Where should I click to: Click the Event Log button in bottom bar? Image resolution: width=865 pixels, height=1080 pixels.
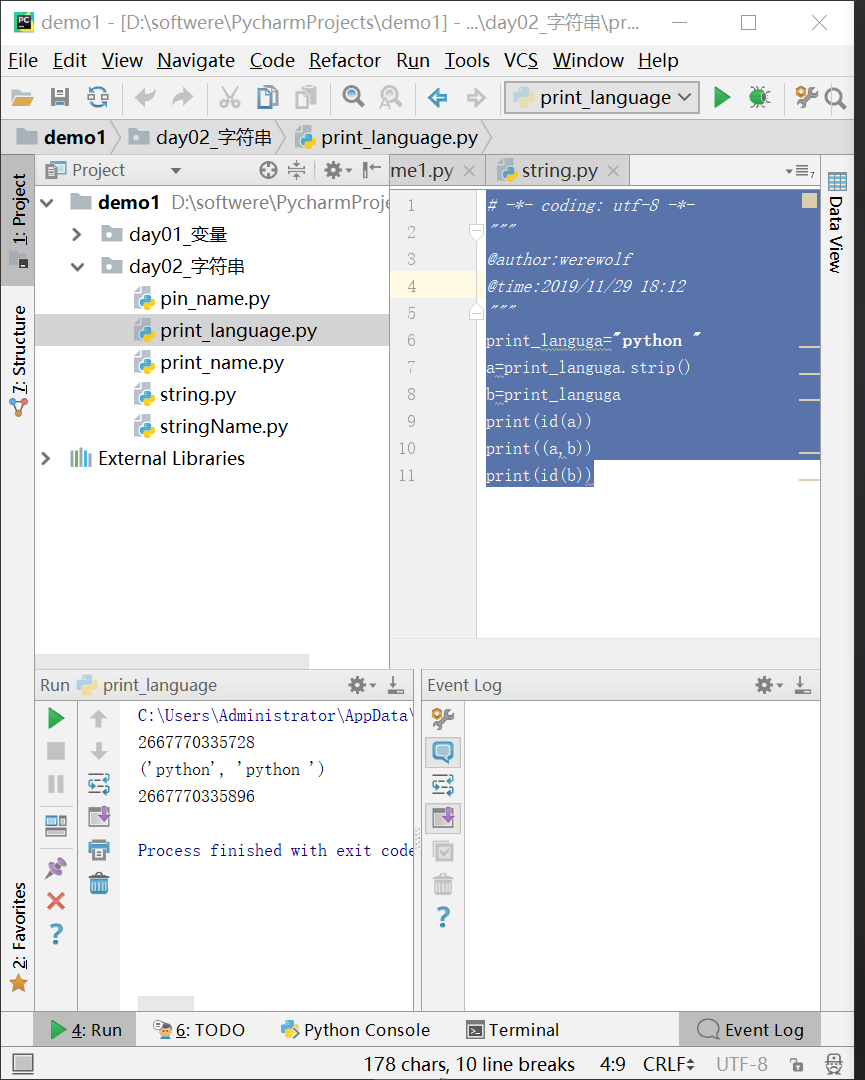[x=750, y=1030]
